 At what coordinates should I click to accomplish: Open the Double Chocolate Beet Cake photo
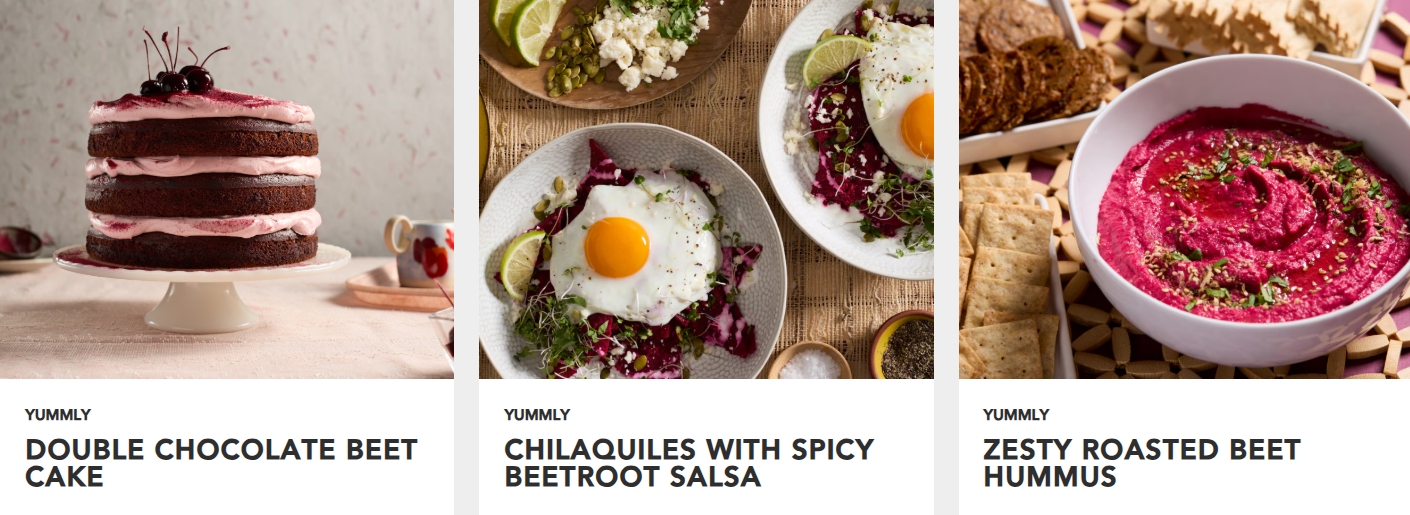[226, 189]
